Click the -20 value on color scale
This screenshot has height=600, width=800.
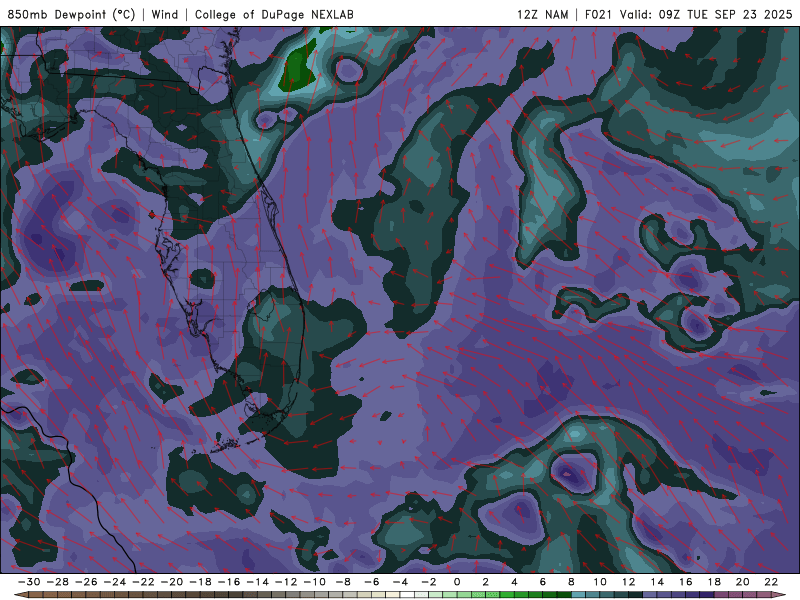[x=171, y=582]
